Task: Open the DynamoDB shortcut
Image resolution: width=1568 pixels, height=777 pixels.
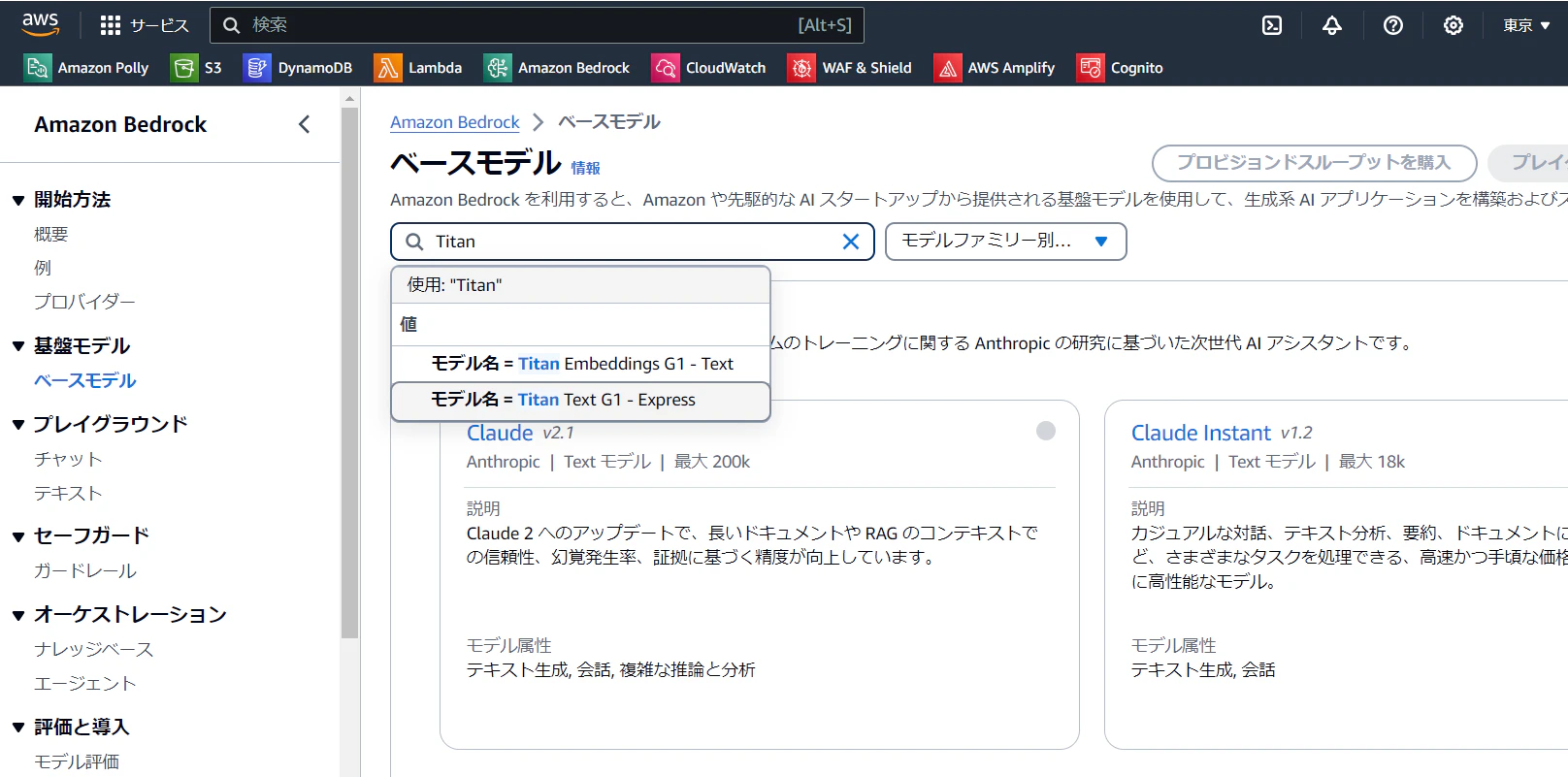Action: [x=298, y=68]
